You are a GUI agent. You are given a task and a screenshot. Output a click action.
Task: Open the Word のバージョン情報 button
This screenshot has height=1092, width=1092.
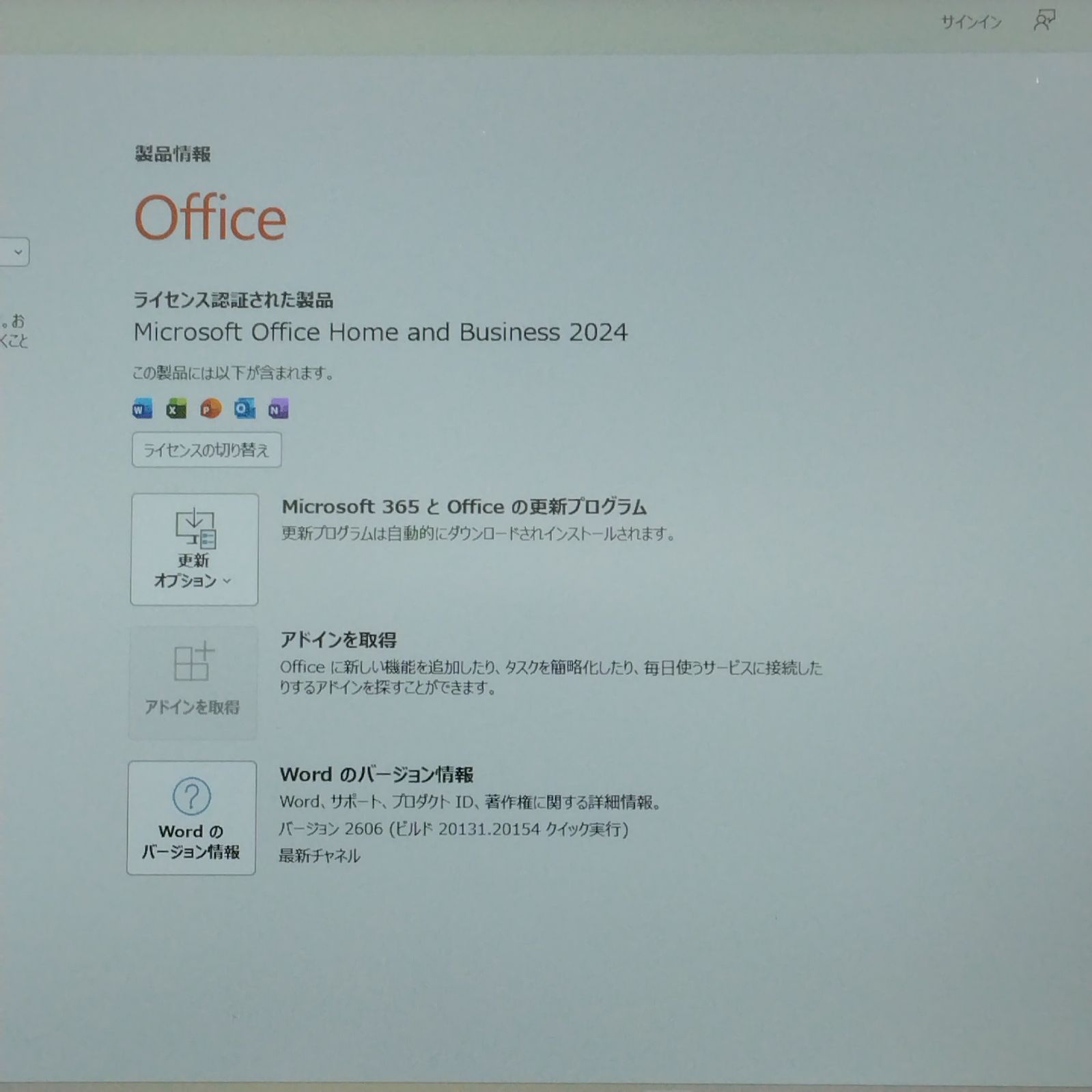191,817
